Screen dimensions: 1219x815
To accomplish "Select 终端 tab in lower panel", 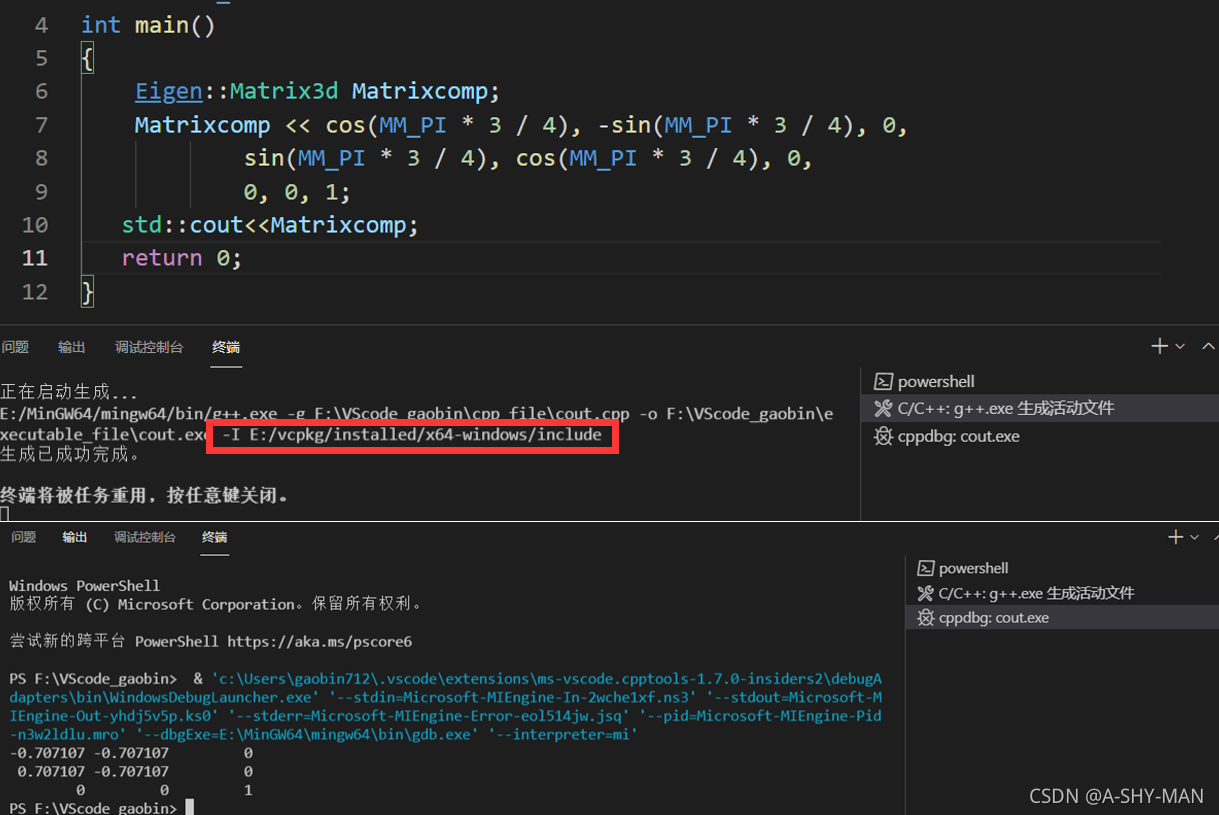I will pyautogui.click(x=215, y=537).
